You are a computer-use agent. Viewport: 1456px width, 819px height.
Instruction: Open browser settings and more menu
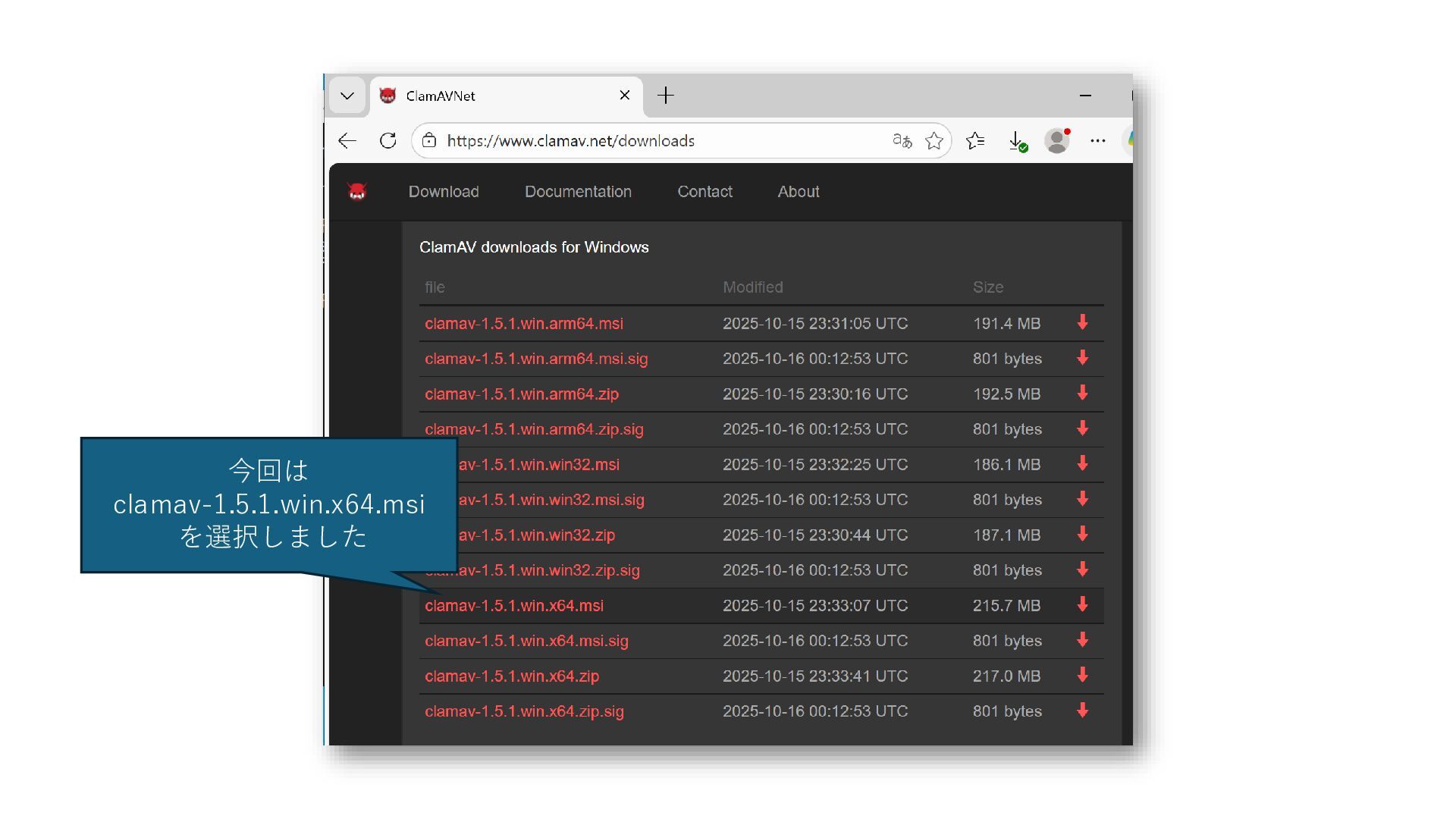(1097, 141)
